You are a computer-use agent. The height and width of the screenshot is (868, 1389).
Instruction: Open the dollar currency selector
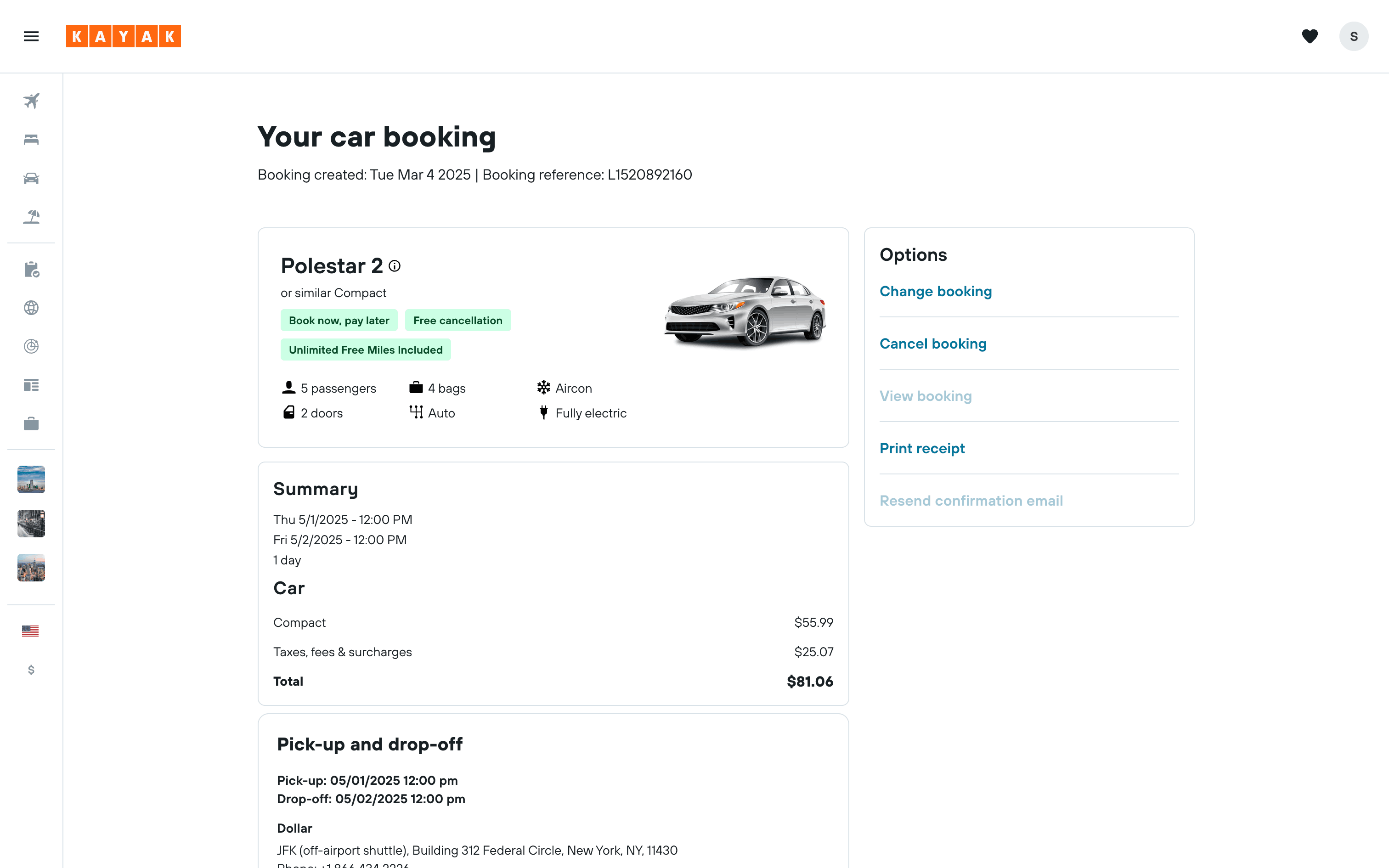pos(31,670)
